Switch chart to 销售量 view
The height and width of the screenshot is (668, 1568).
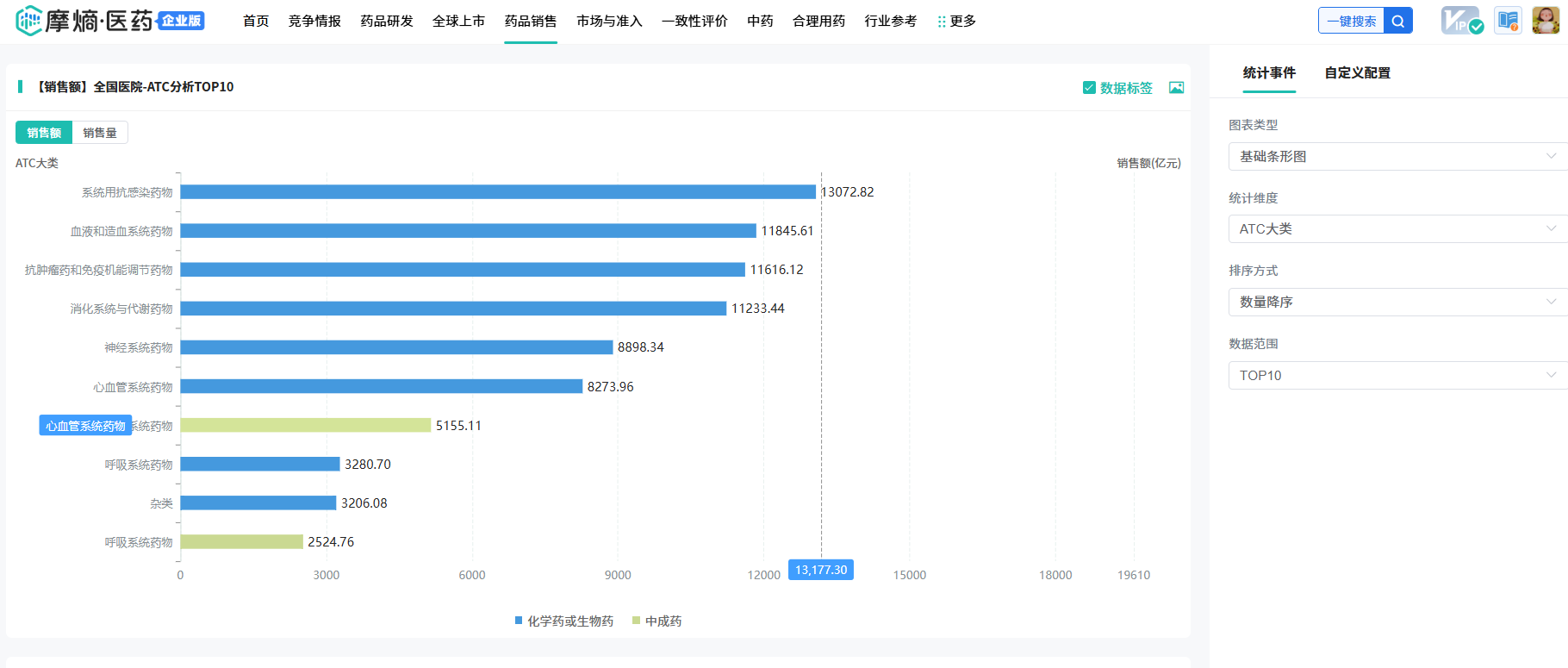[100, 133]
